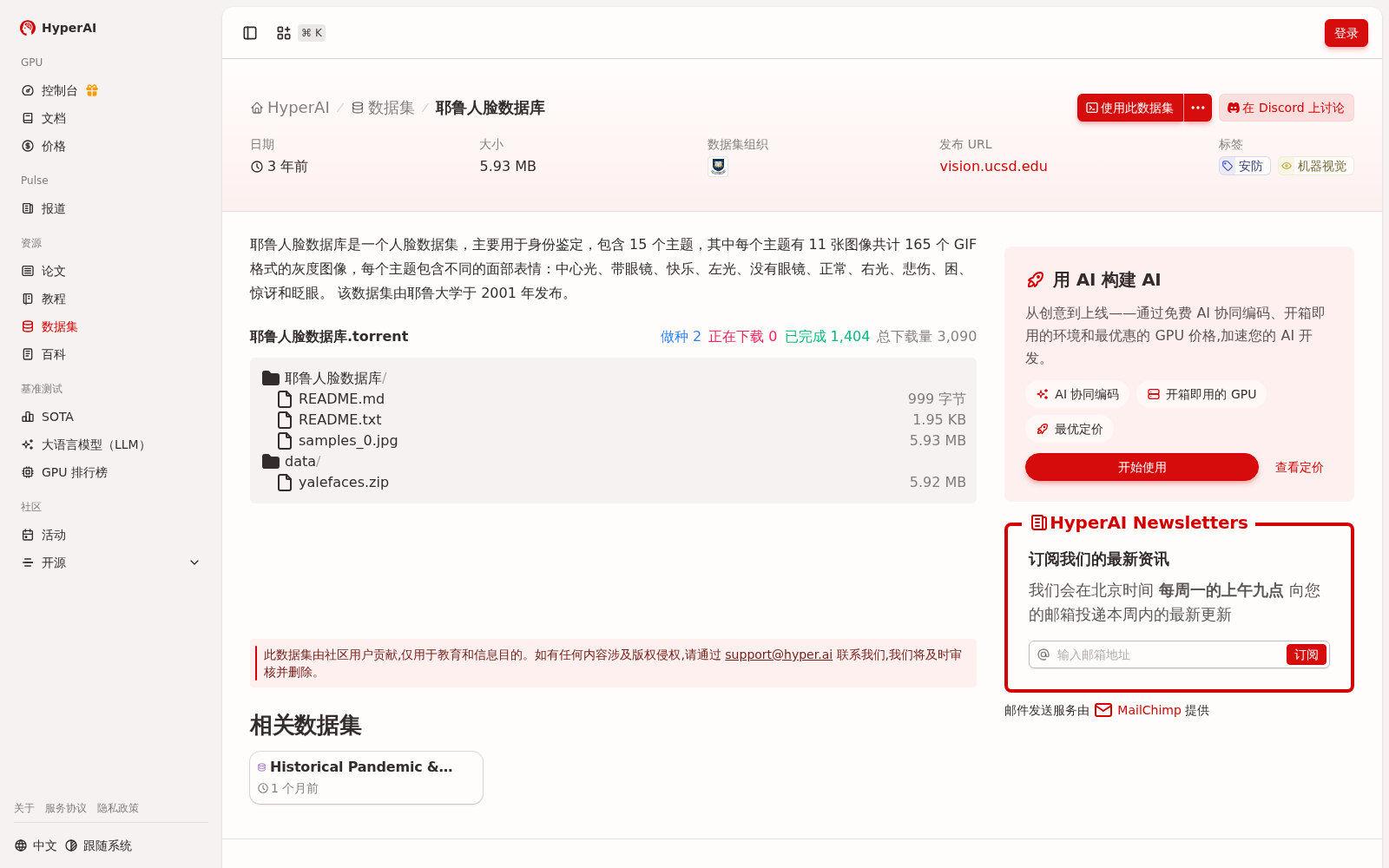This screenshot has height=868, width=1389.
Task: Click the support@hyper.ai email link
Action: [x=779, y=654]
